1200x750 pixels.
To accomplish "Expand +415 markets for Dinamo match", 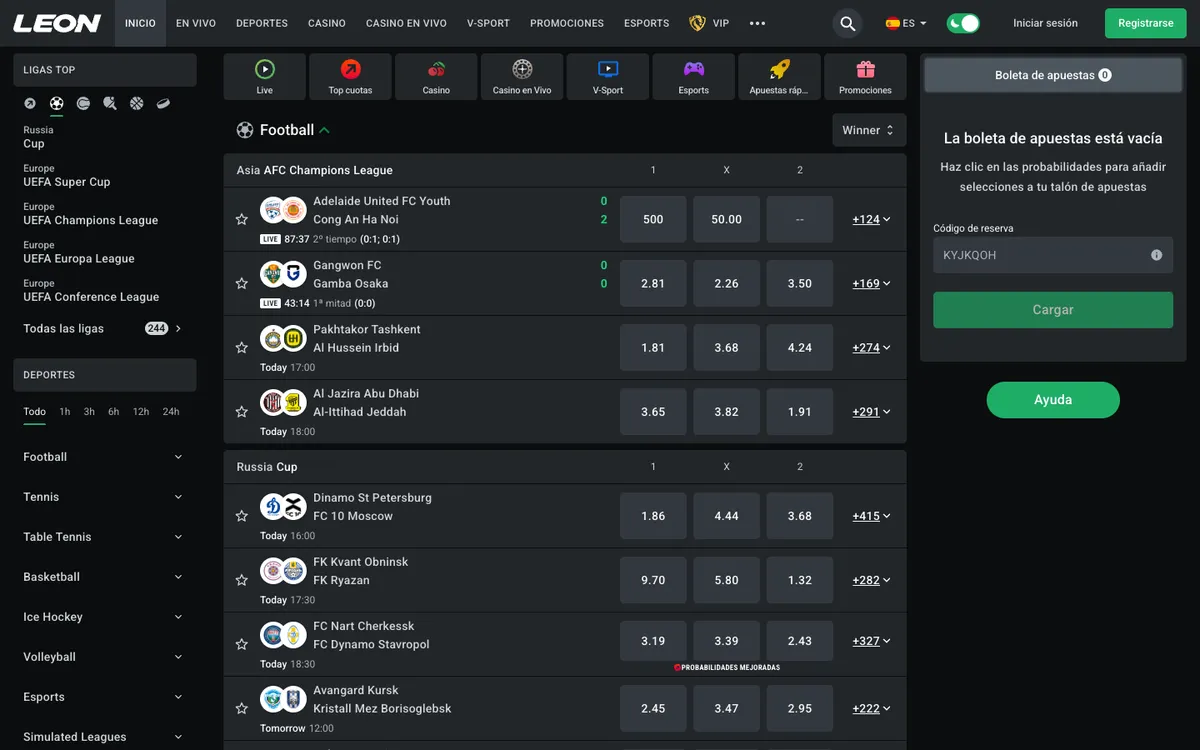I will click(x=871, y=516).
